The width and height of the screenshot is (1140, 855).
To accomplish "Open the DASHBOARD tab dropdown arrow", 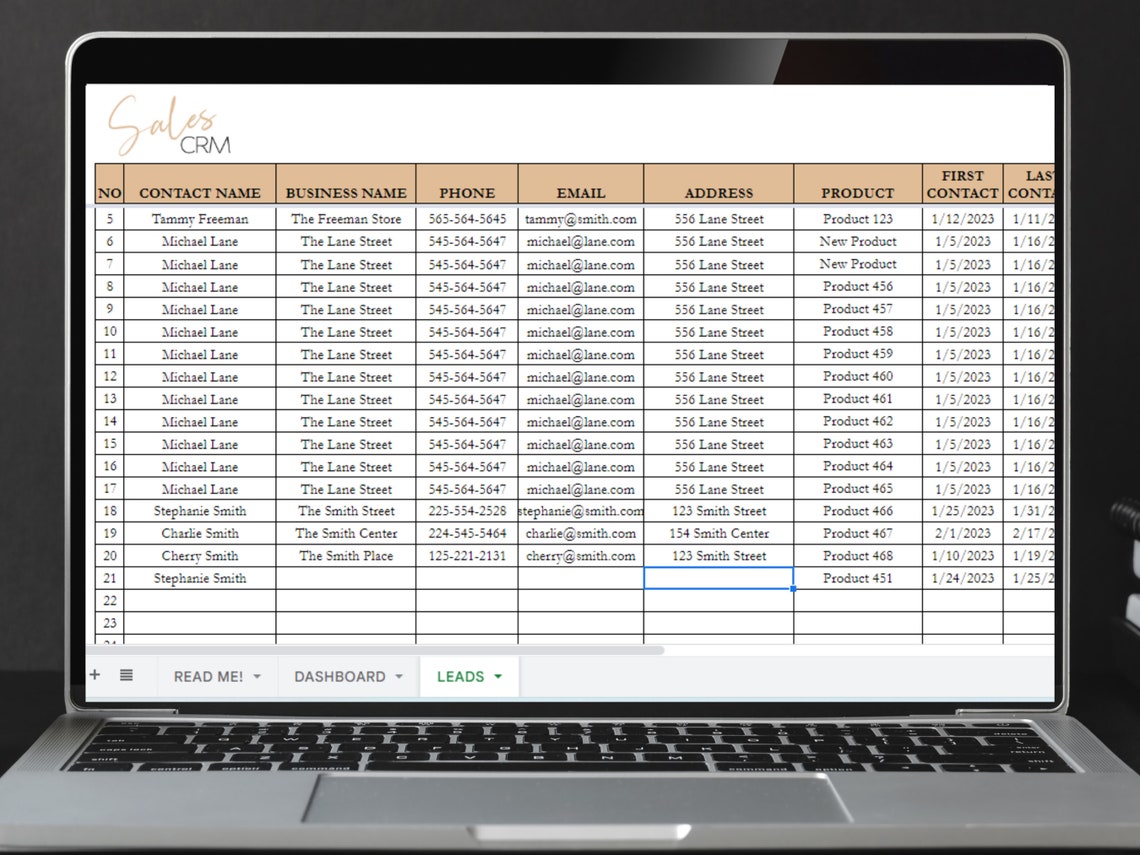I will (401, 676).
